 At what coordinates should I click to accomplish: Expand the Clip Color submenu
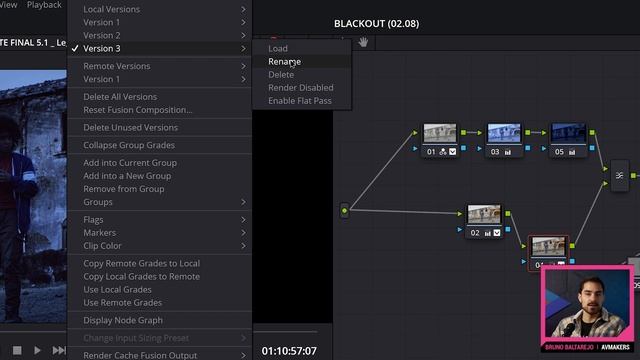tap(160, 246)
